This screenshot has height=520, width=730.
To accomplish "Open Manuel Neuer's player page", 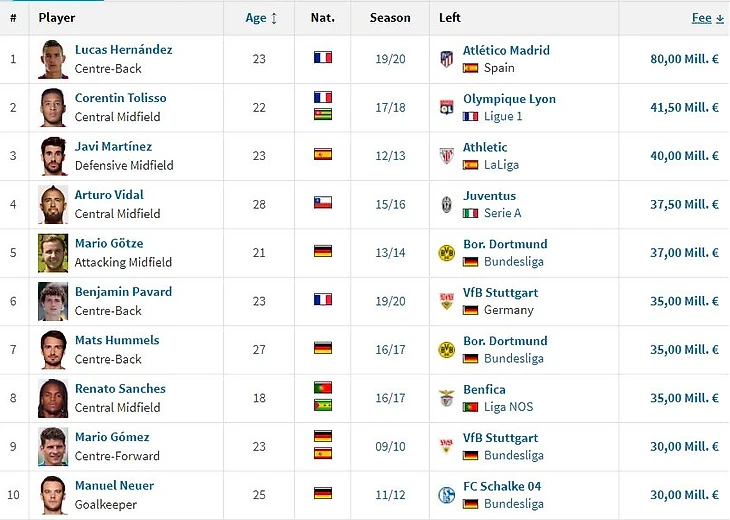I will 114,486.
